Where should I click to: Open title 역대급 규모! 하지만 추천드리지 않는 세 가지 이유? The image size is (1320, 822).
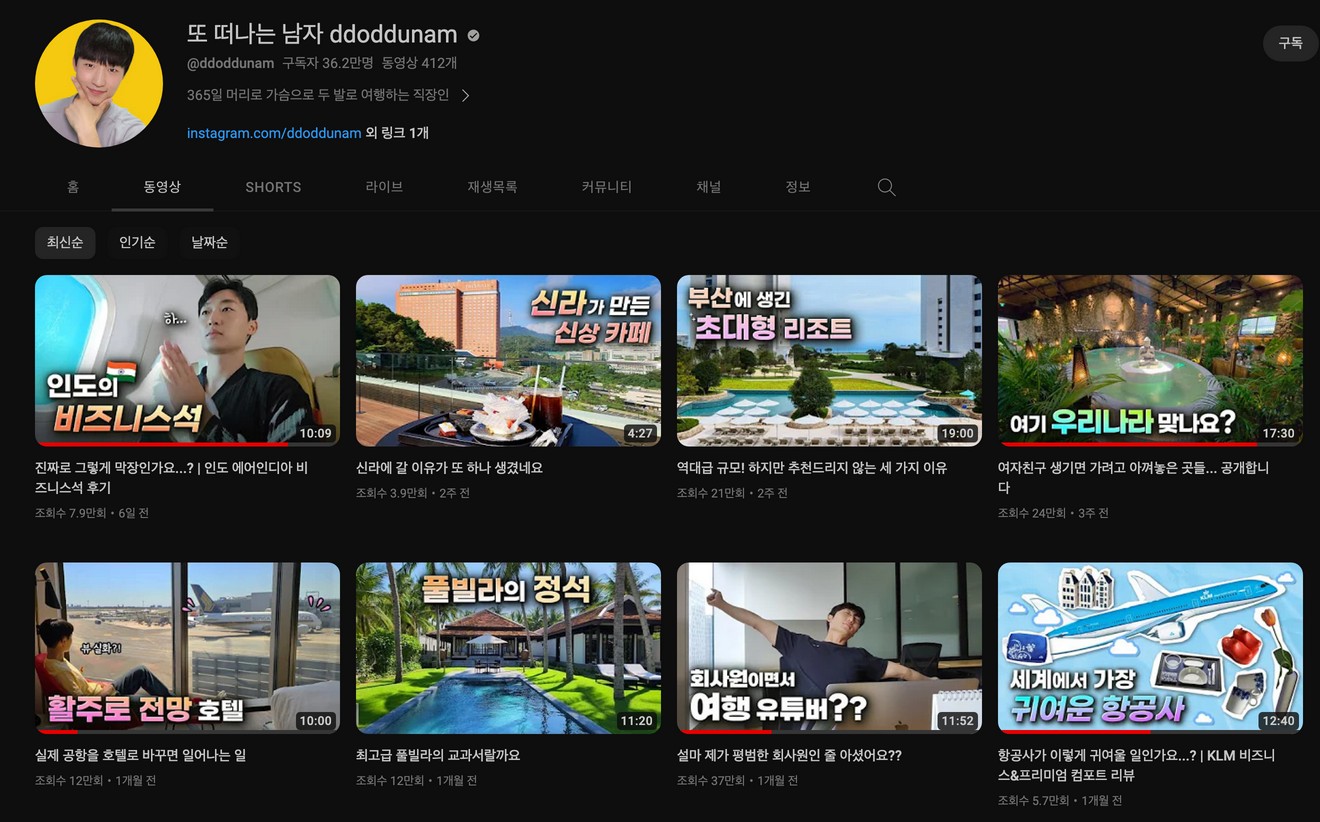pyautogui.click(x=812, y=468)
